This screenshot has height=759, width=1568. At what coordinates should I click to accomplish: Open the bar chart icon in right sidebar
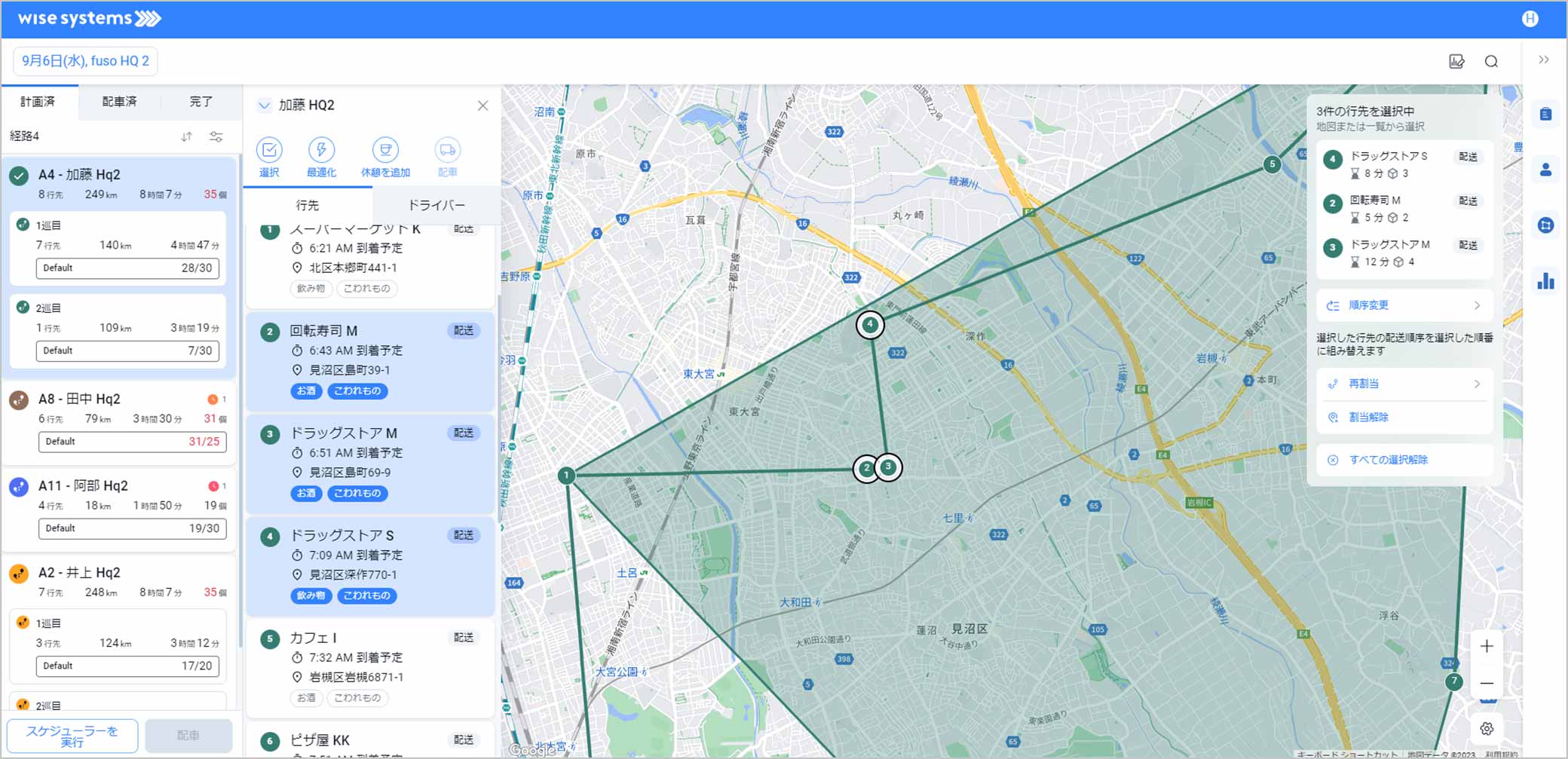click(1545, 281)
